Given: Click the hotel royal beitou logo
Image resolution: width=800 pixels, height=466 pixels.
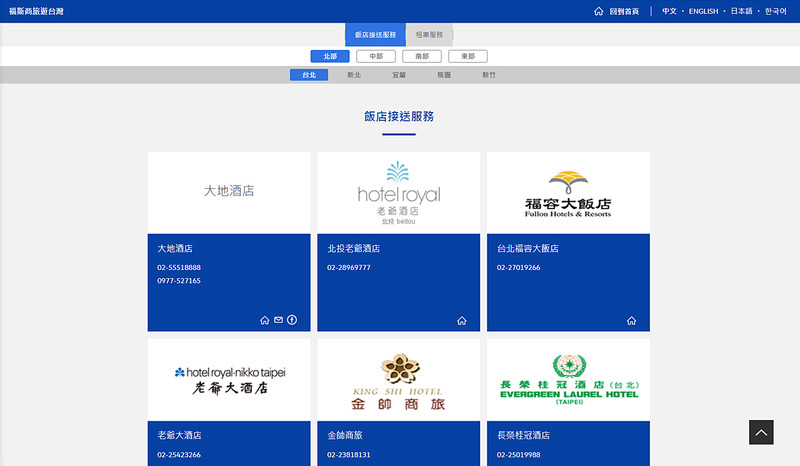Looking at the screenshot, I should click(x=398, y=192).
